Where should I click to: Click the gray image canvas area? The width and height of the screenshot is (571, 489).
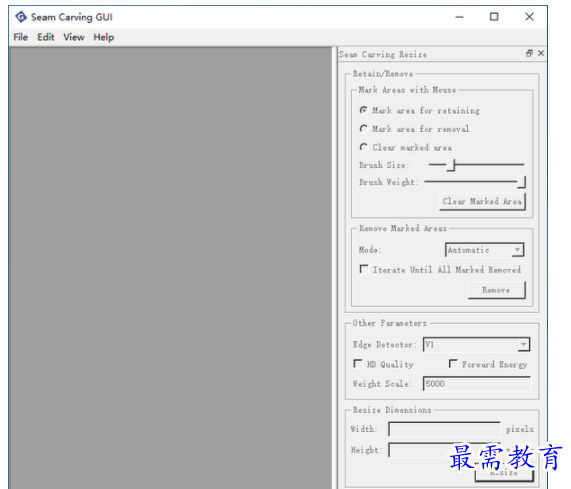[x=170, y=268]
